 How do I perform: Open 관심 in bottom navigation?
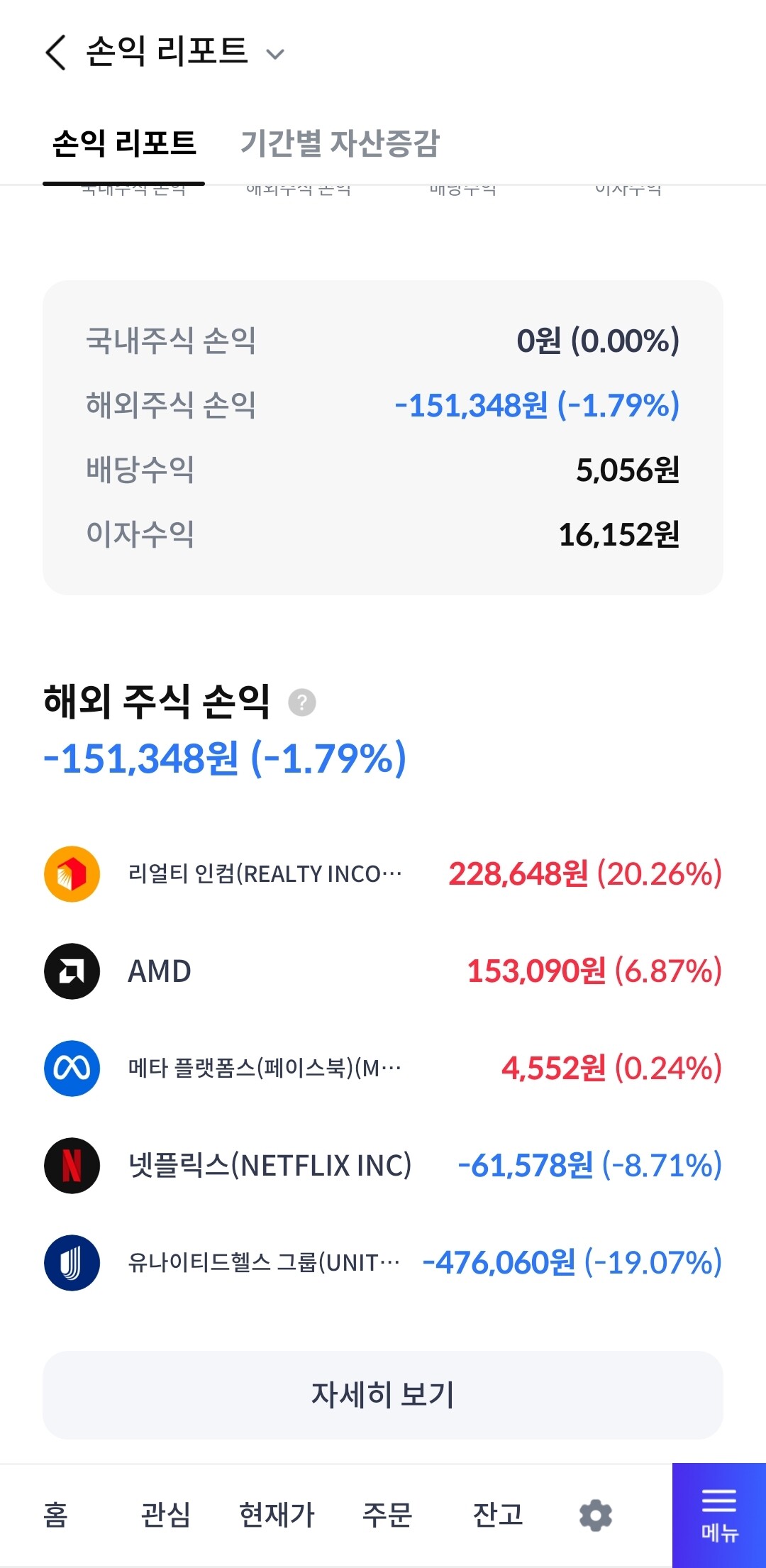click(165, 1515)
